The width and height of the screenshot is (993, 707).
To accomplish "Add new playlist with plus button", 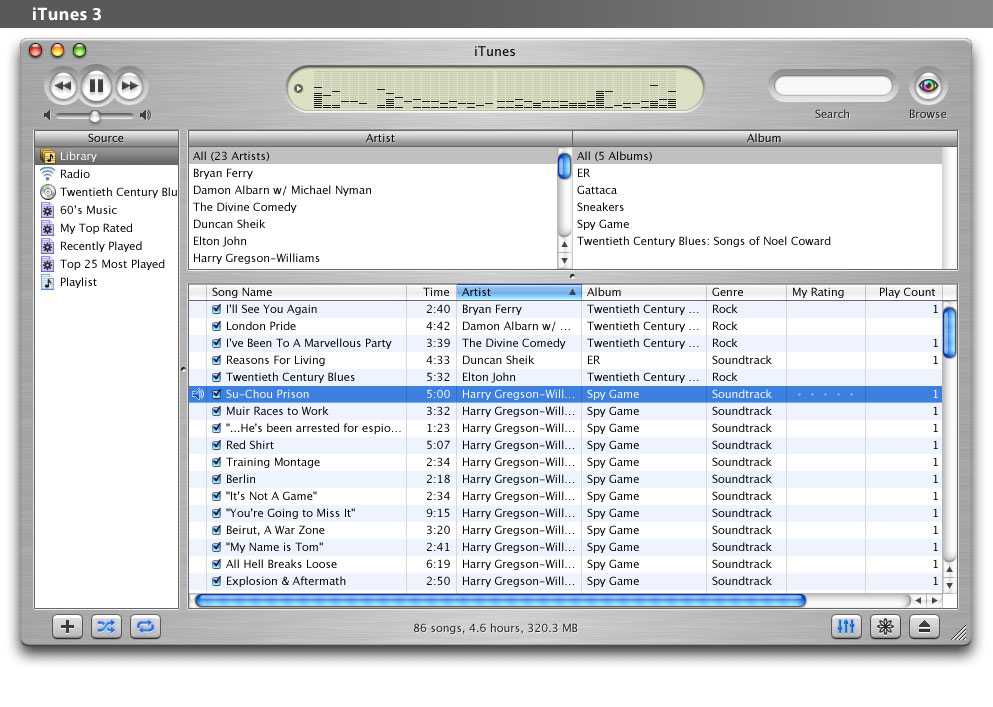I will click(x=67, y=627).
